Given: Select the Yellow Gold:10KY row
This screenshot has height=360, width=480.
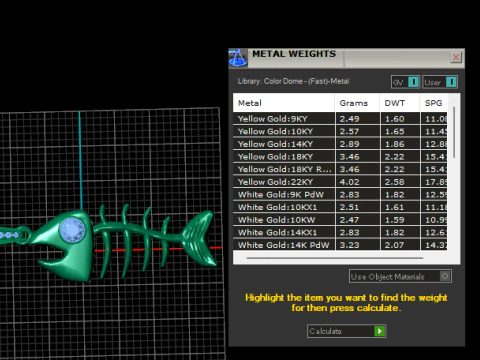Looking at the screenshot, I should [x=340, y=131].
